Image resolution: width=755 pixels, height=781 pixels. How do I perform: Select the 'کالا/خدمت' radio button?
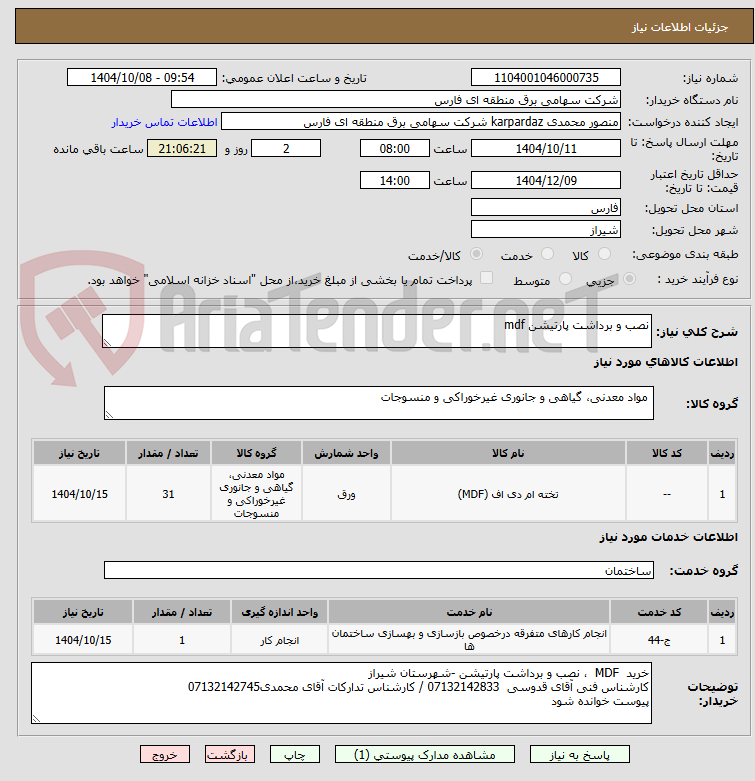[x=477, y=254]
